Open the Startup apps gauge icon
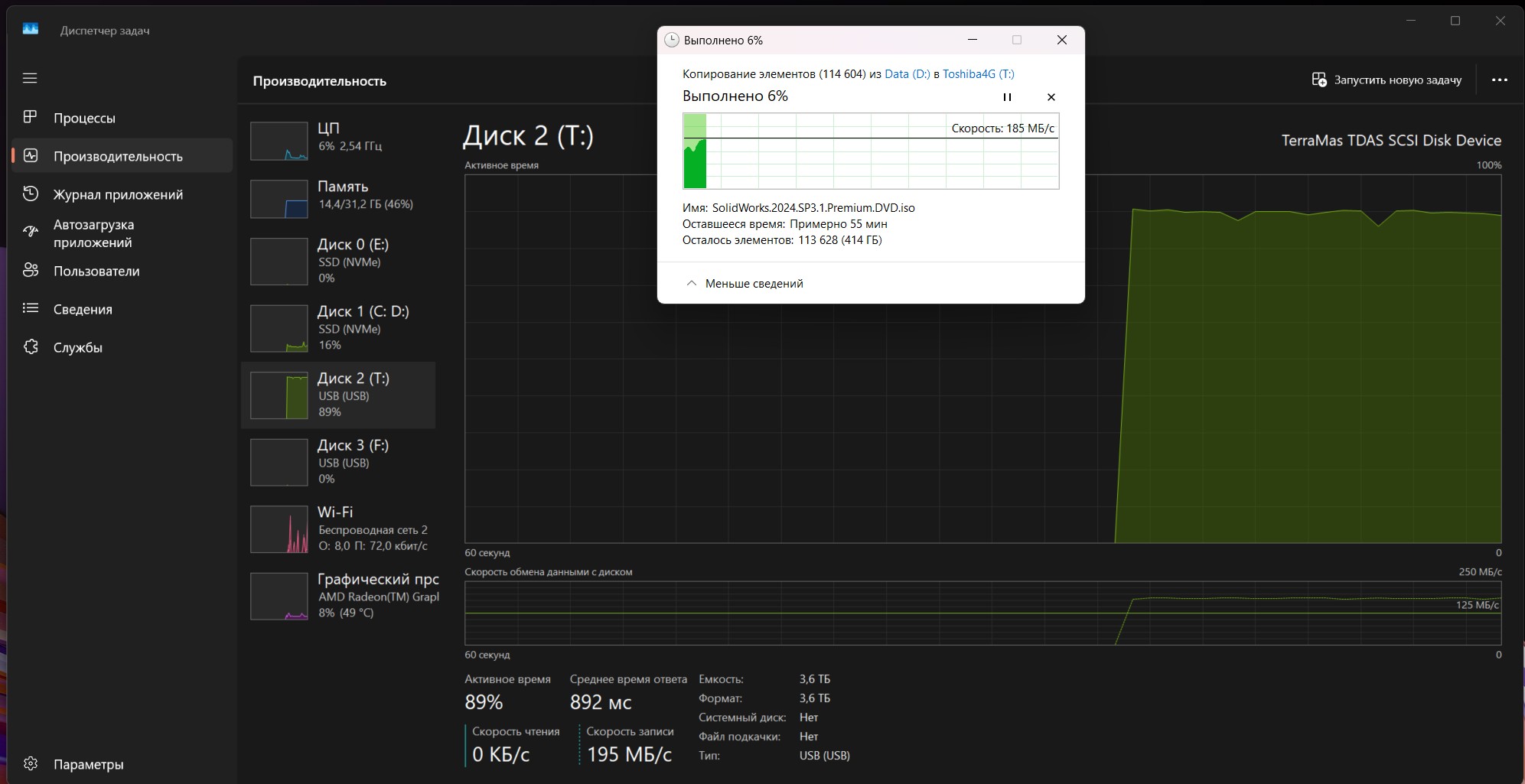The height and width of the screenshot is (784, 1525). (30, 232)
